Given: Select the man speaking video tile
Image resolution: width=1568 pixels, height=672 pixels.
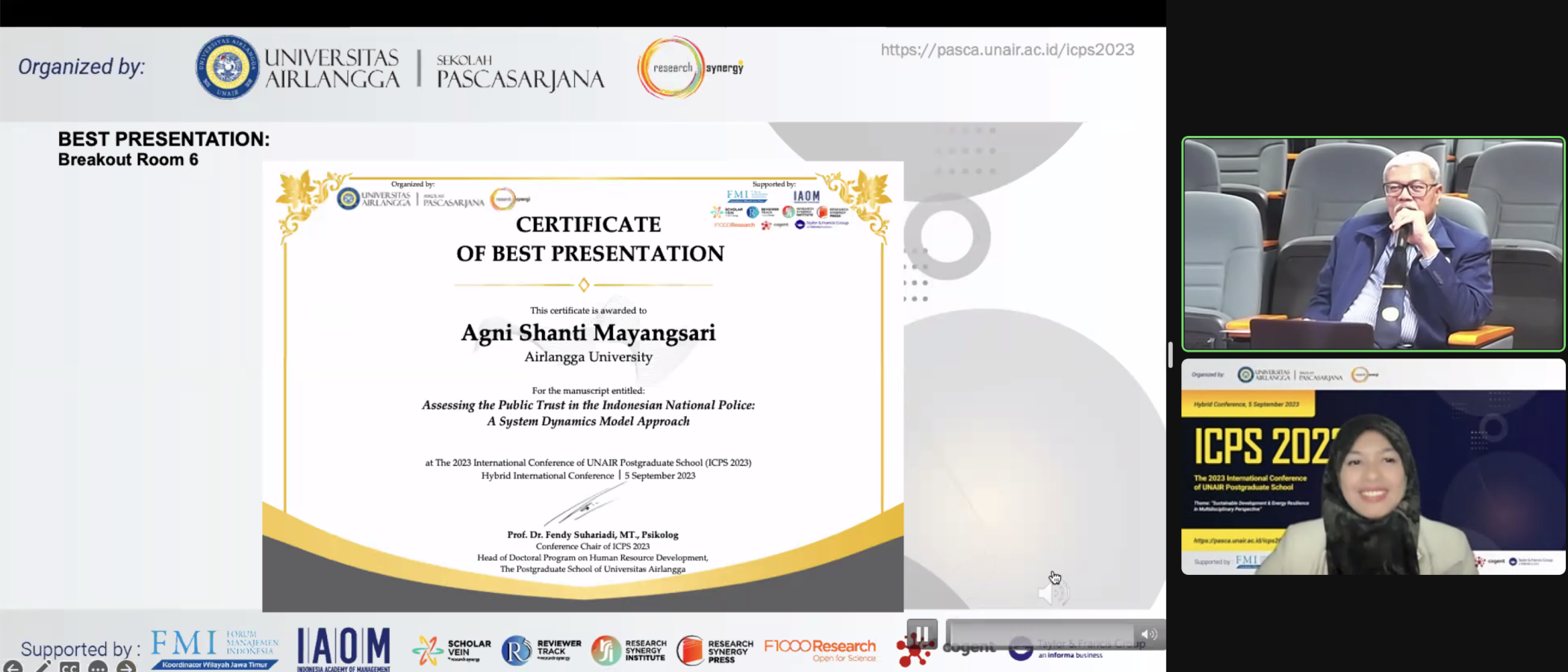Looking at the screenshot, I should tap(1373, 244).
